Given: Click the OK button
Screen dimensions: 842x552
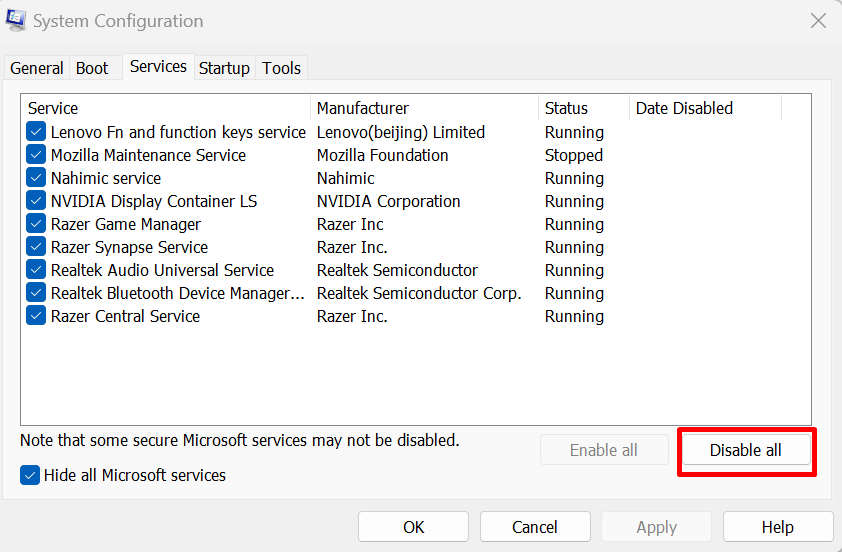Looking at the screenshot, I should click(414, 527).
